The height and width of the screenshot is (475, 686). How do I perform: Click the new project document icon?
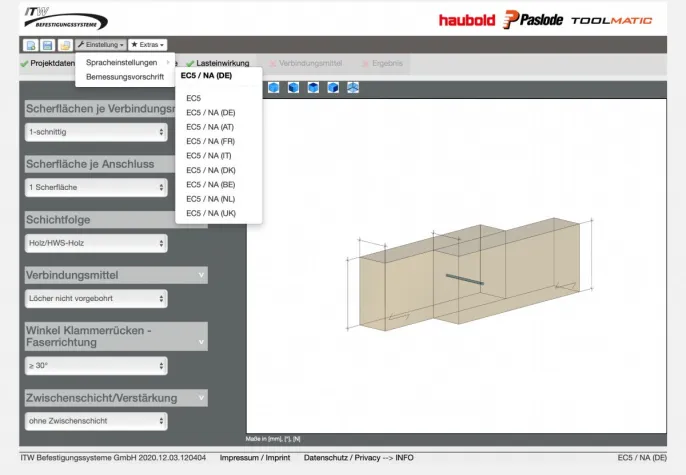[30, 45]
